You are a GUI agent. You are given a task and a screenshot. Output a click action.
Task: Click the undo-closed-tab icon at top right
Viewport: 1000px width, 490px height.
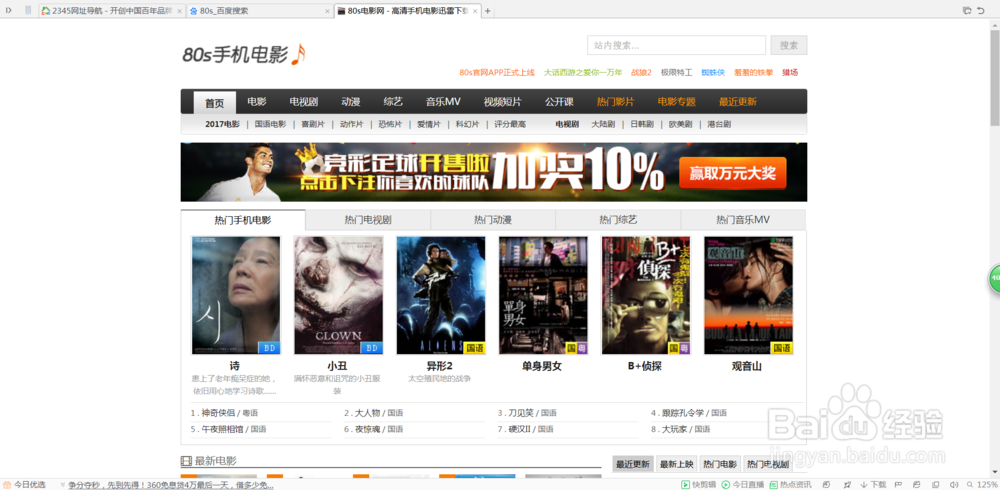coord(980,10)
